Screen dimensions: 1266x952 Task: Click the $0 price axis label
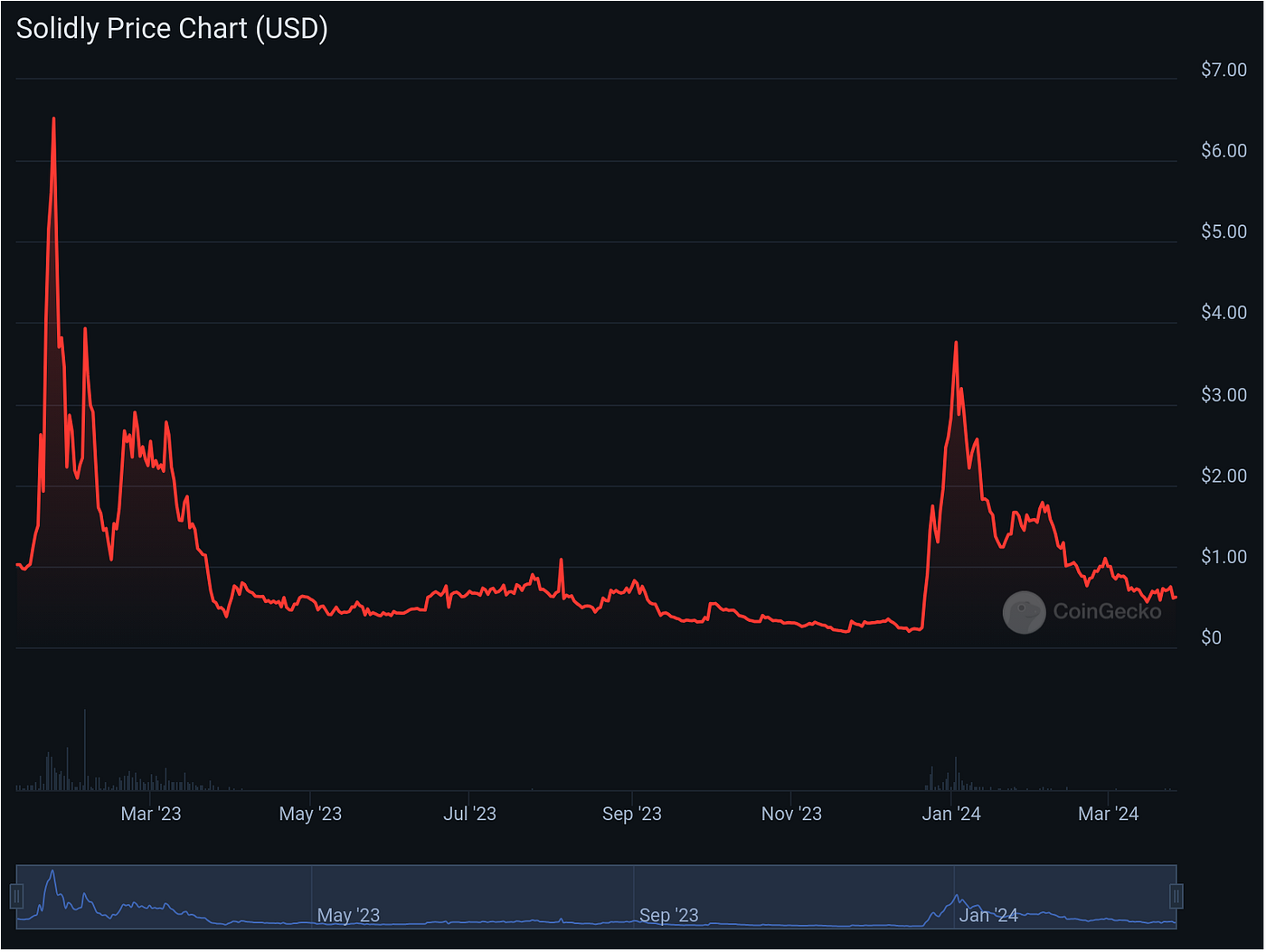1211,637
